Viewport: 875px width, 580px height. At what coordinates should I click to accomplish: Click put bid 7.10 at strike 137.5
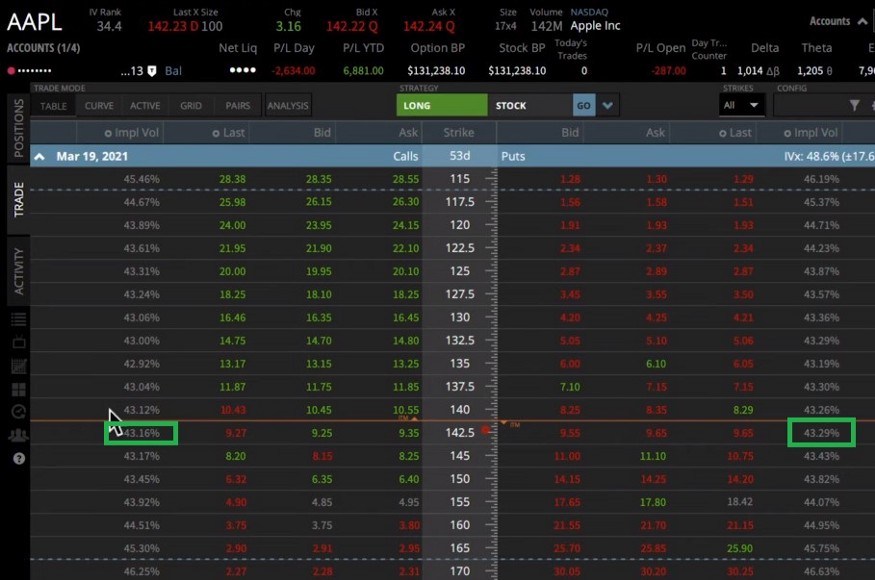pos(570,387)
